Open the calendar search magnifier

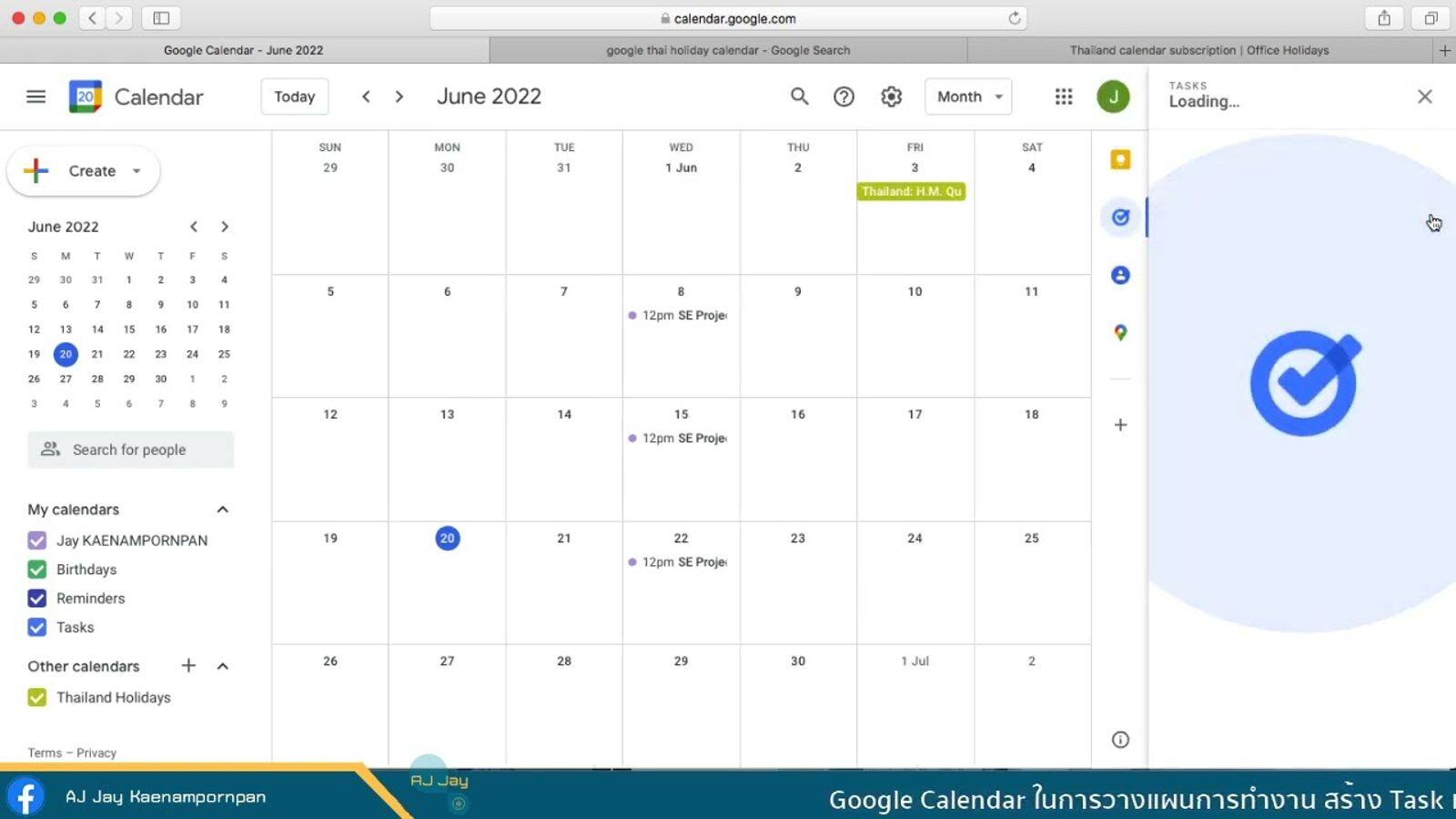pos(799,96)
